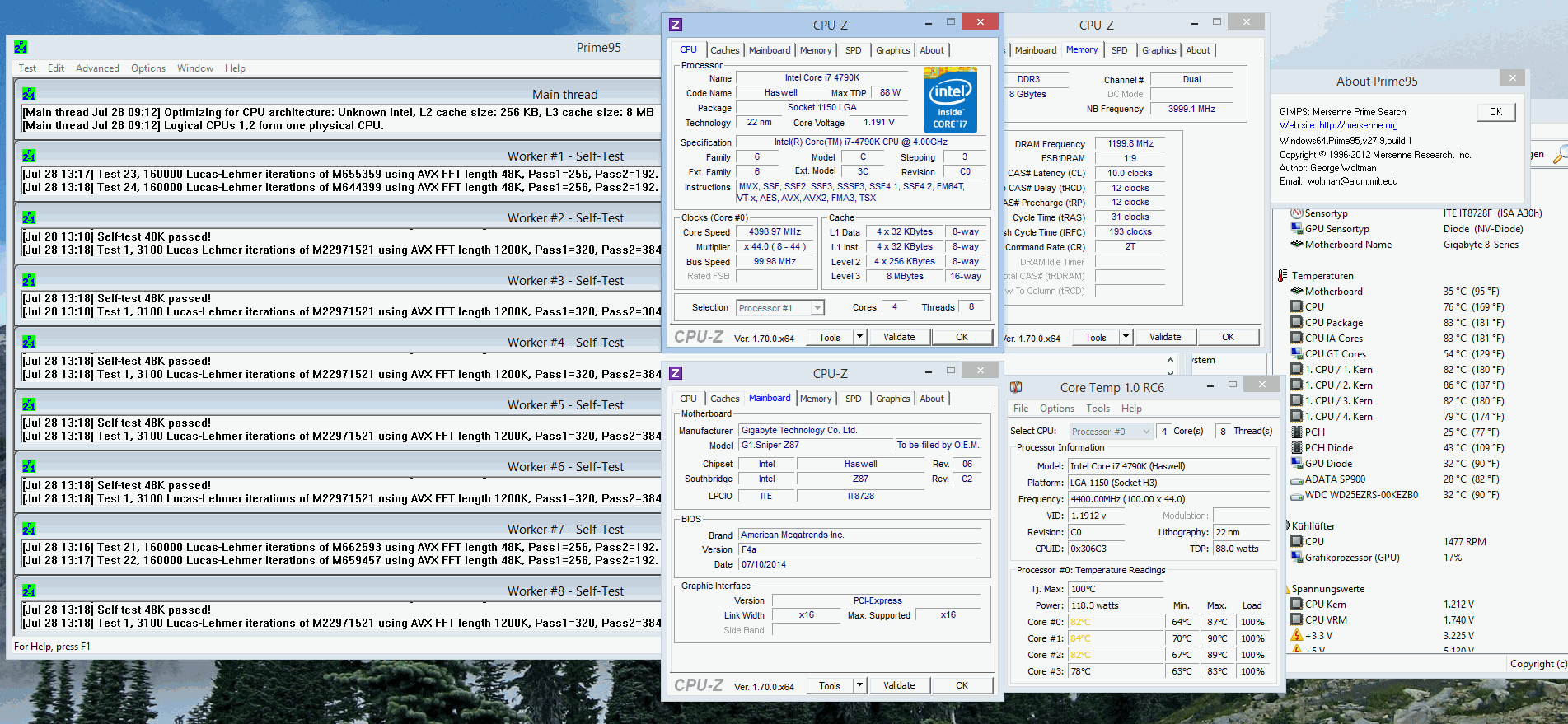Click the warning icon beside +3.3 V
The width and height of the screenshot is (1568, 724).
coord(1297,636)
